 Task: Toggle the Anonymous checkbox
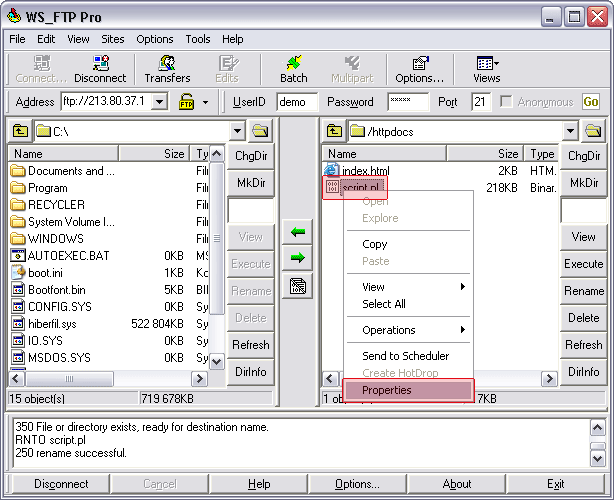(507, 102)
